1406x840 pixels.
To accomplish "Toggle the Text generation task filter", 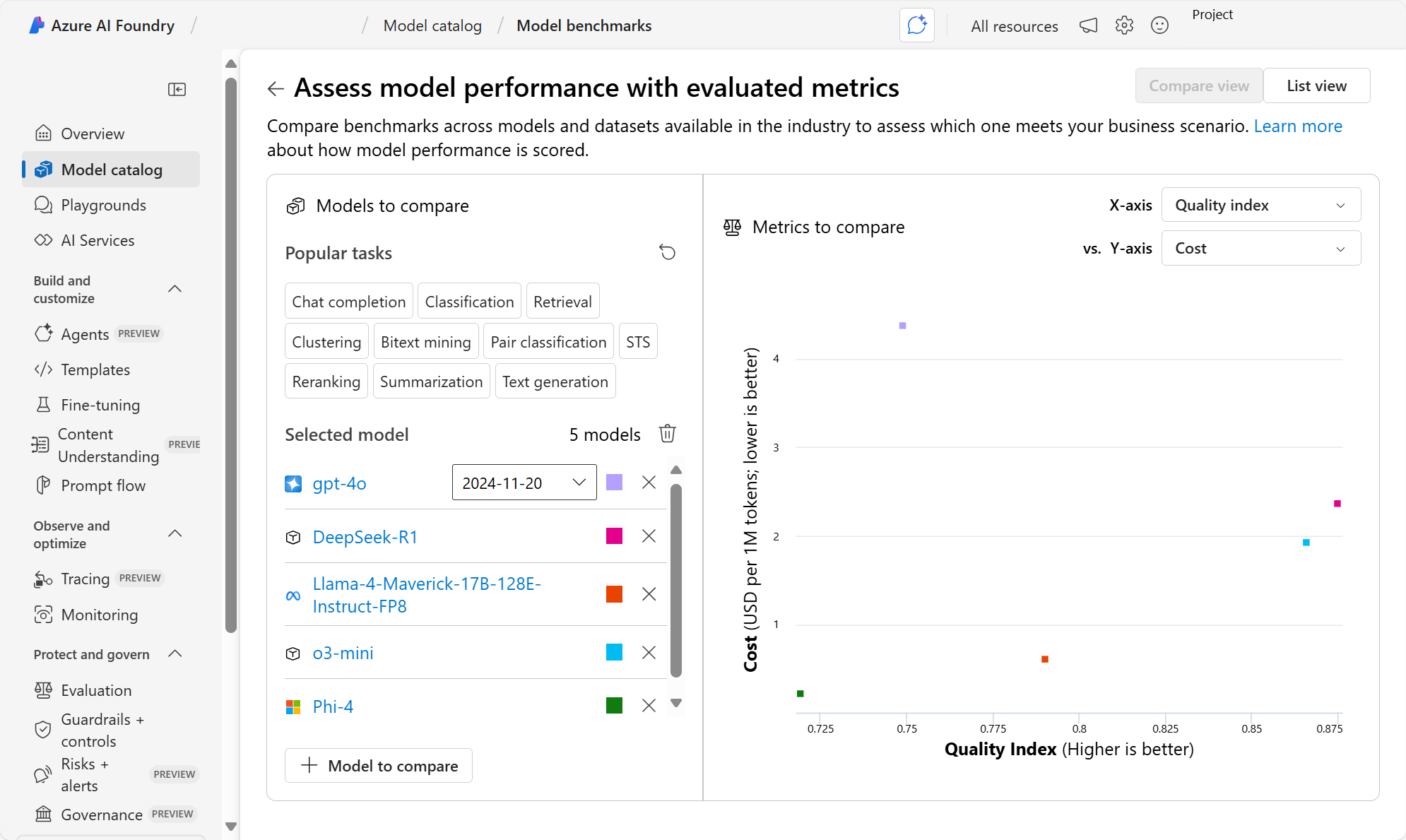I will click(x=555, y=381).
